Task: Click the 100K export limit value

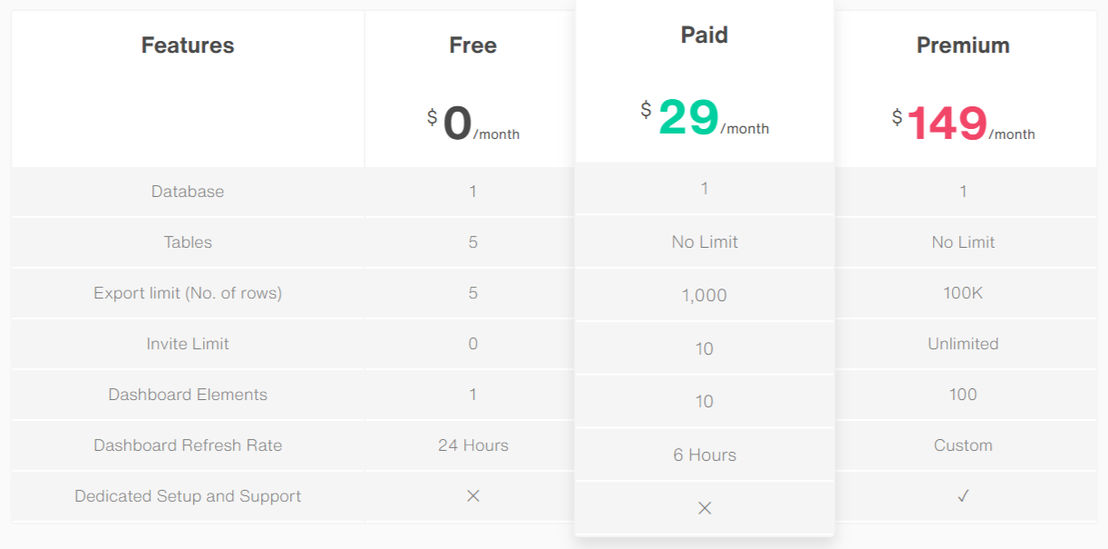Action: [x=962, y=293]
